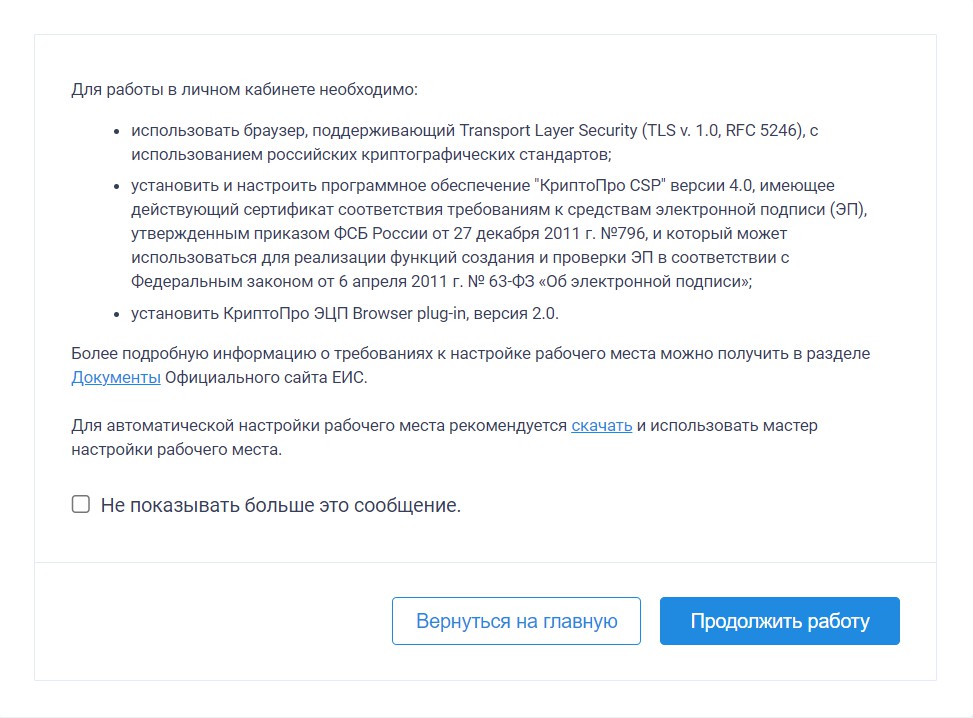
Task: Continue with the Продолжить работу button
Action: point(779,621)
